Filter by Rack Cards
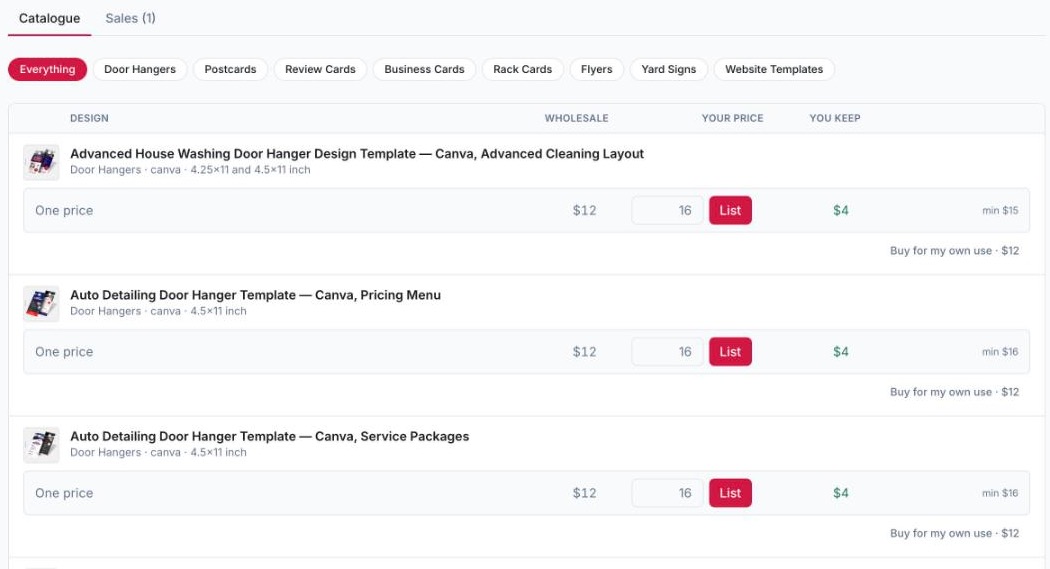This screenshot has height=569, width=1050. [x=523, y=69]
